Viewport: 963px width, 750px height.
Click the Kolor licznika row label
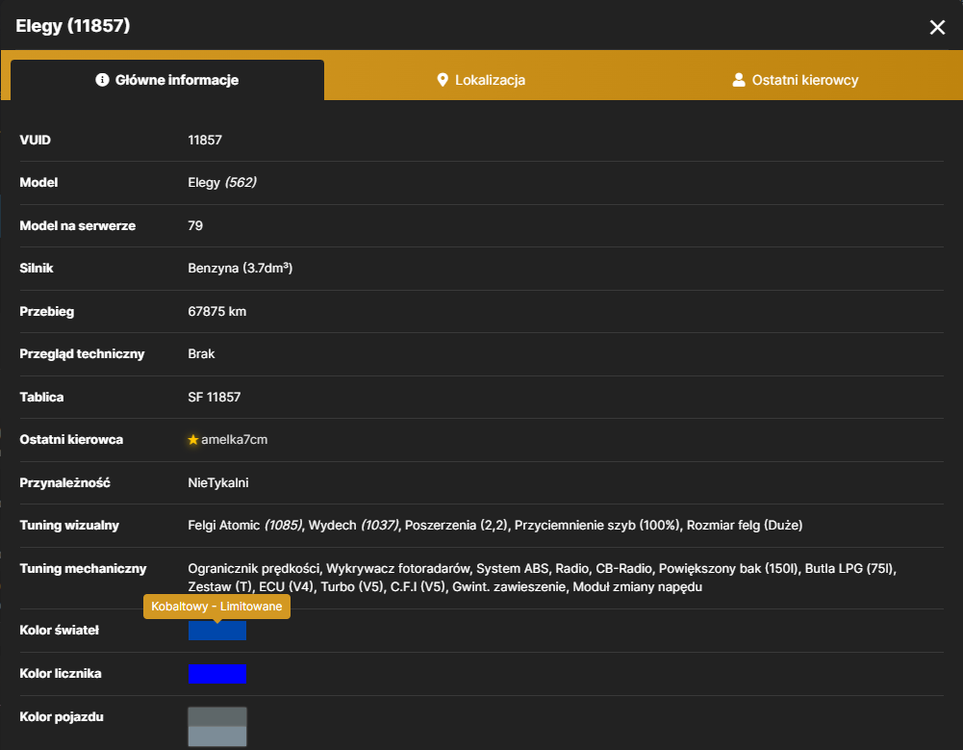(x=61, y=673)
